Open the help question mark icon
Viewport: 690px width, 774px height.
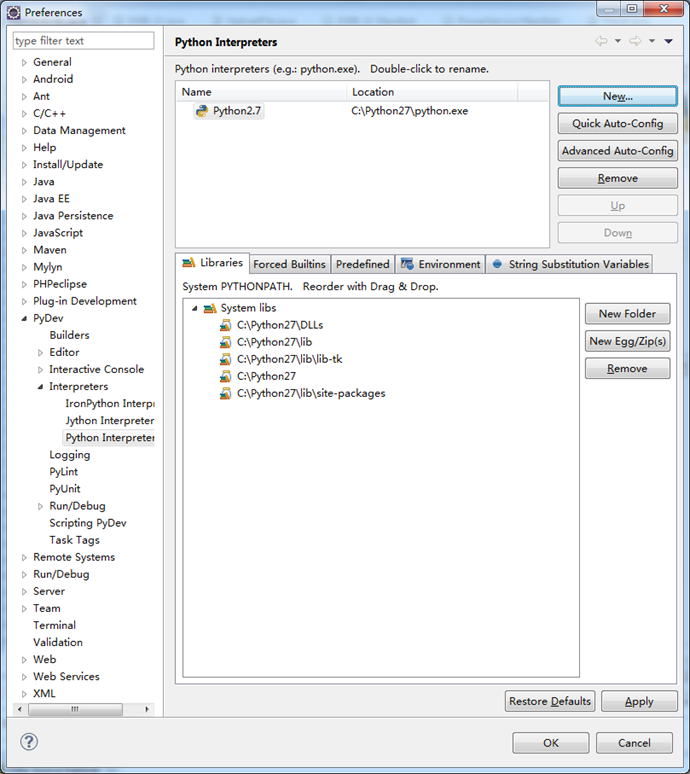(x=29, y=741)
